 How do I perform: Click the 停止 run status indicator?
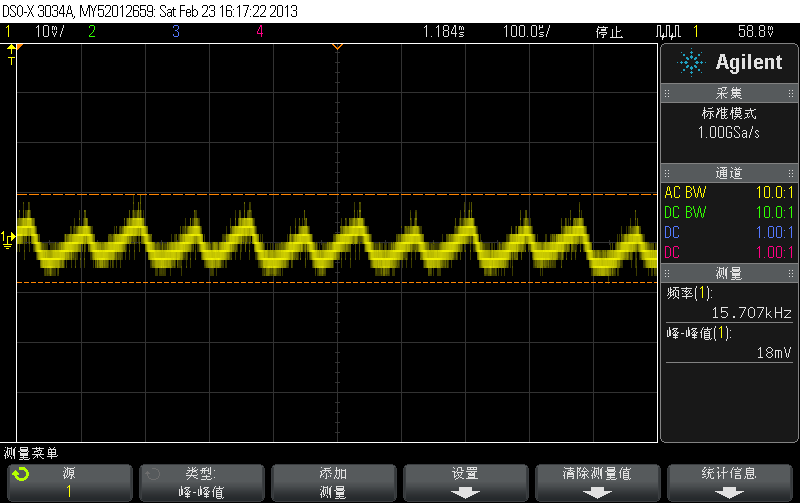point(609,32)
